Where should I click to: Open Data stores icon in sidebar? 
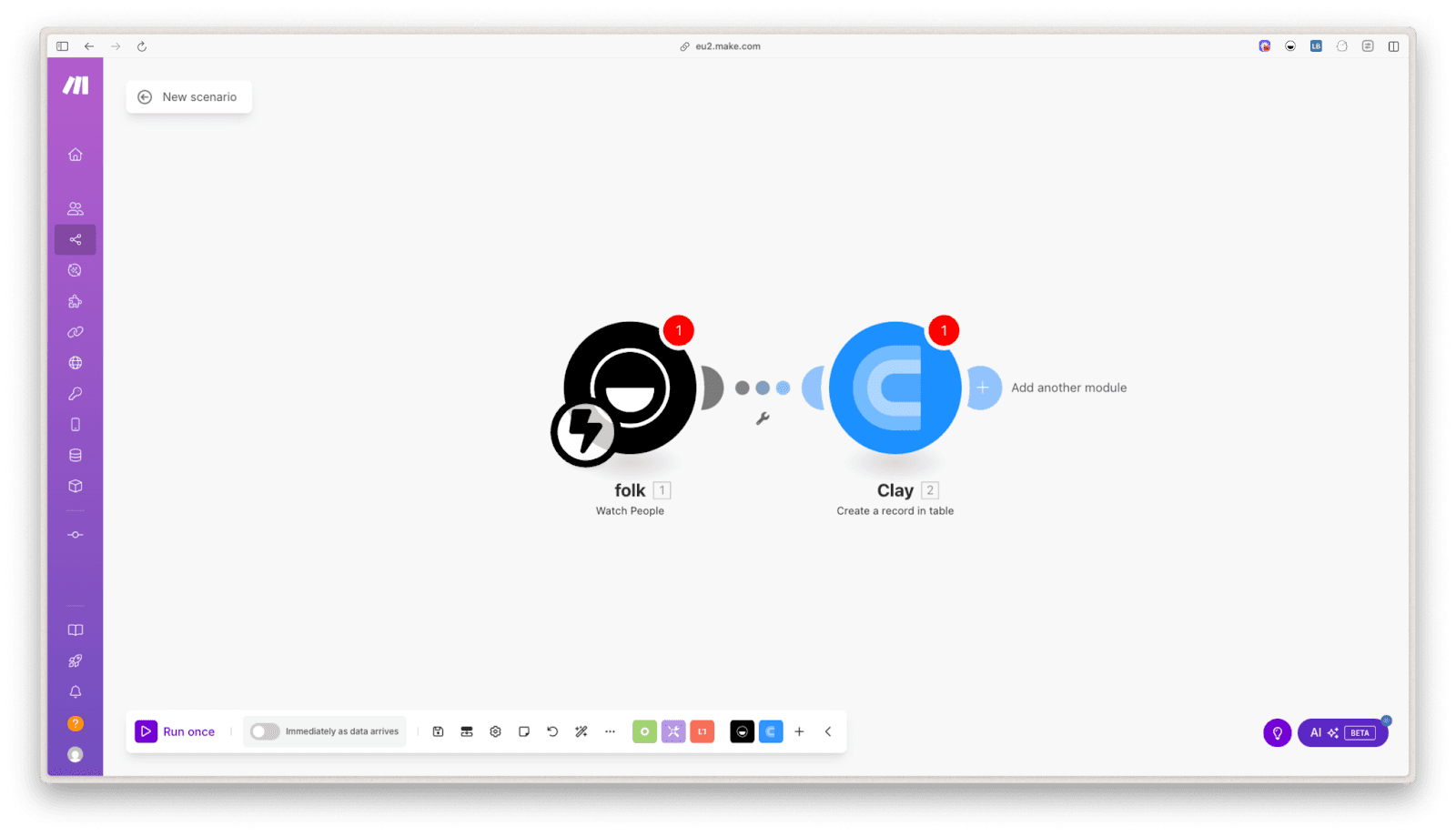point(76,456)
